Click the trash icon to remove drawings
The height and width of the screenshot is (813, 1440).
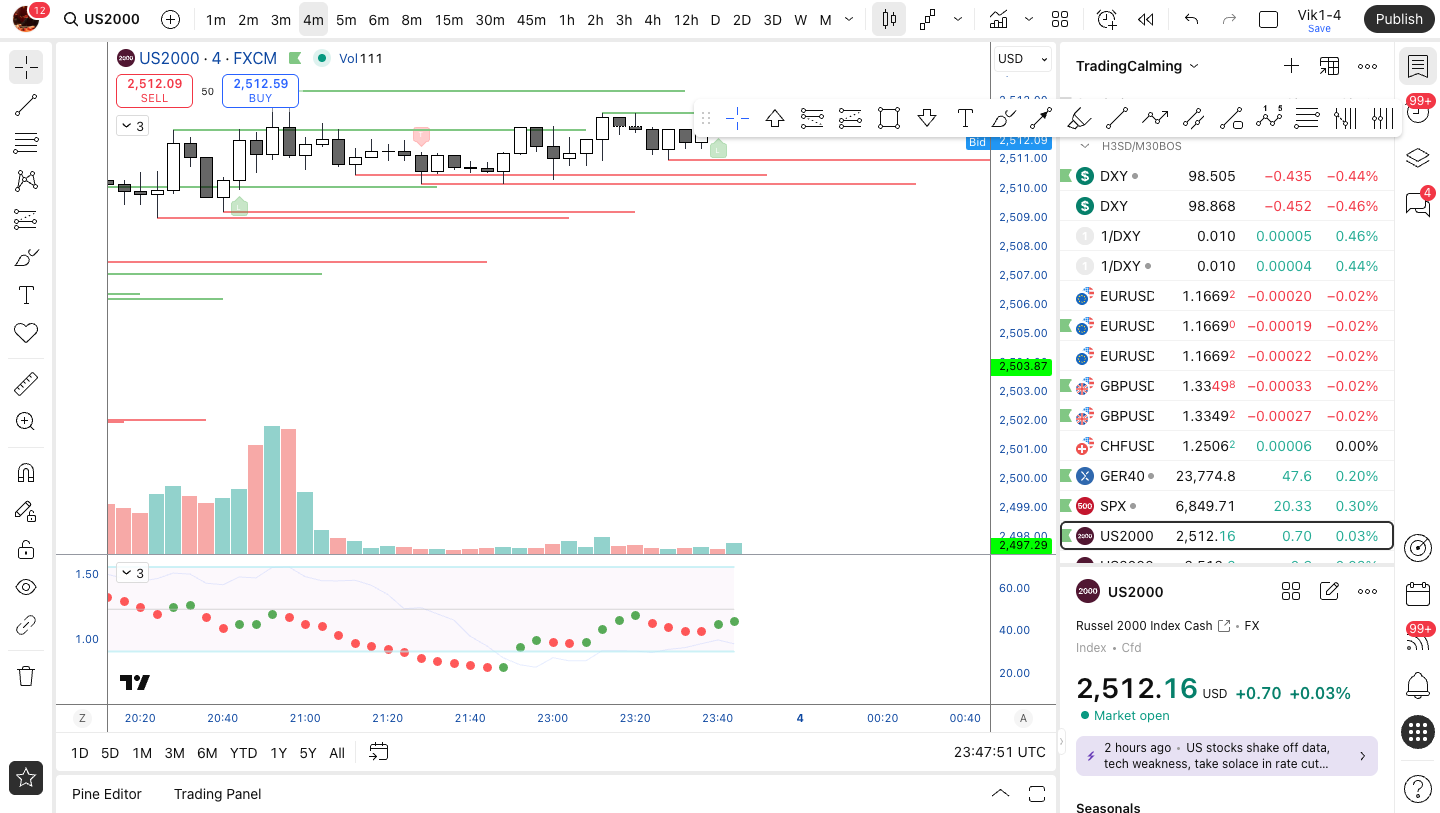pyautogui.click(x=26, y=676)
